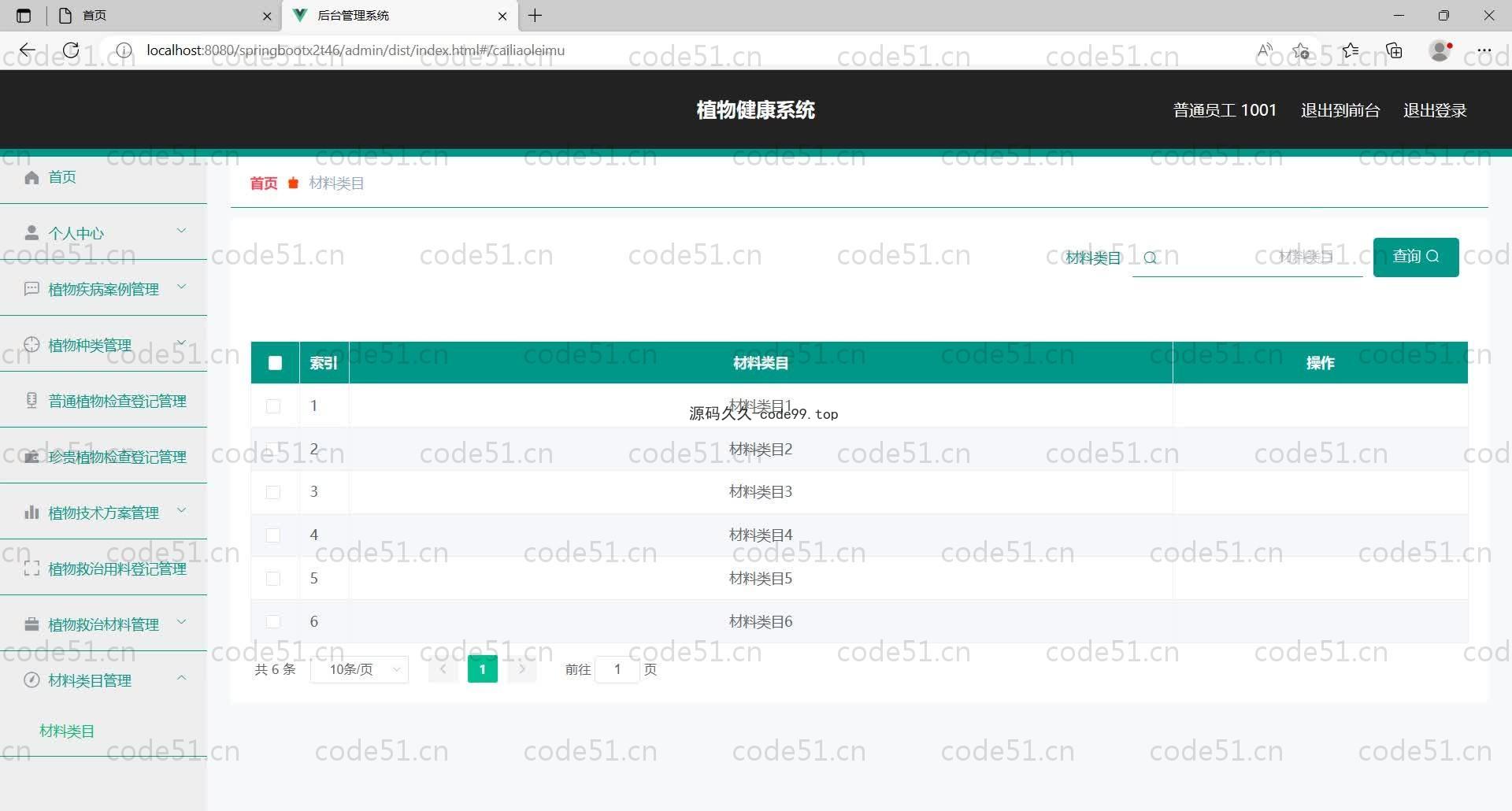The height and width of the screenshot is (811, 1512).
Task: Expand the 个人中心 menu chevron
Action: [x=181, y=231]
